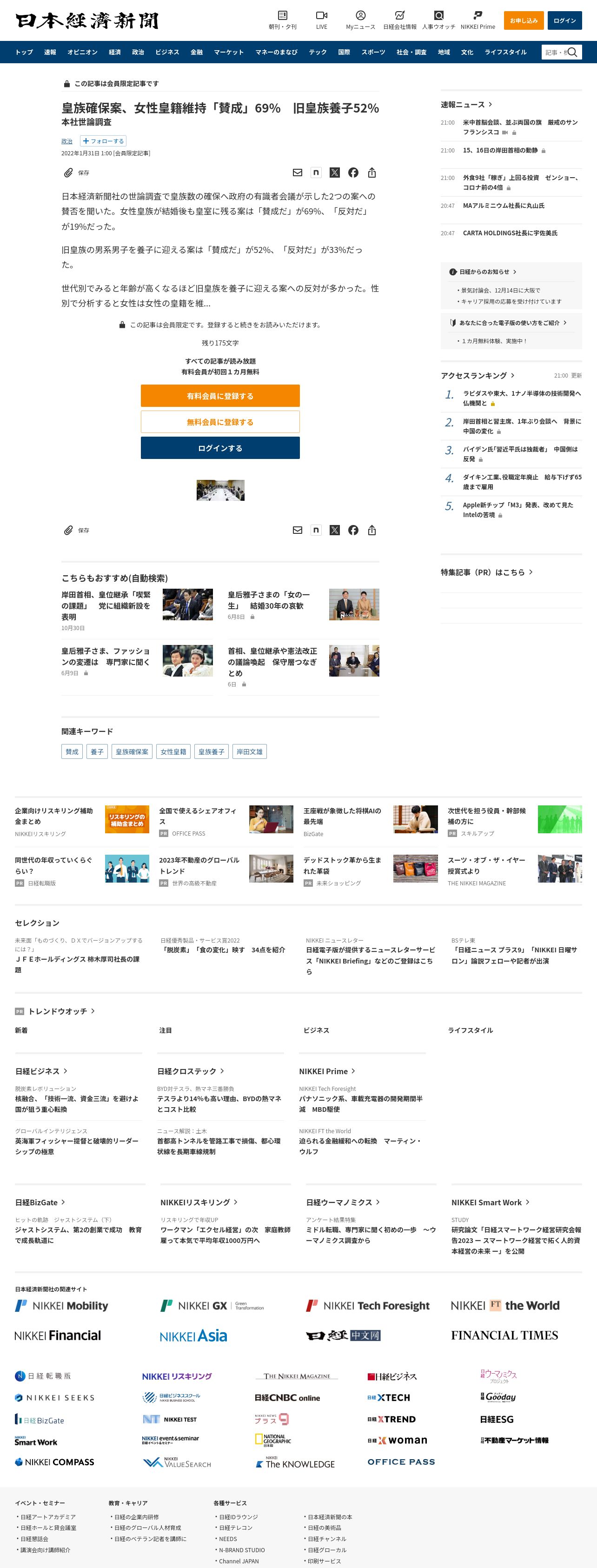The height and width of the screenshot is (1568, 597).
Task: Share to note with the top 'n' icon
Action: (x=316, y=173)
